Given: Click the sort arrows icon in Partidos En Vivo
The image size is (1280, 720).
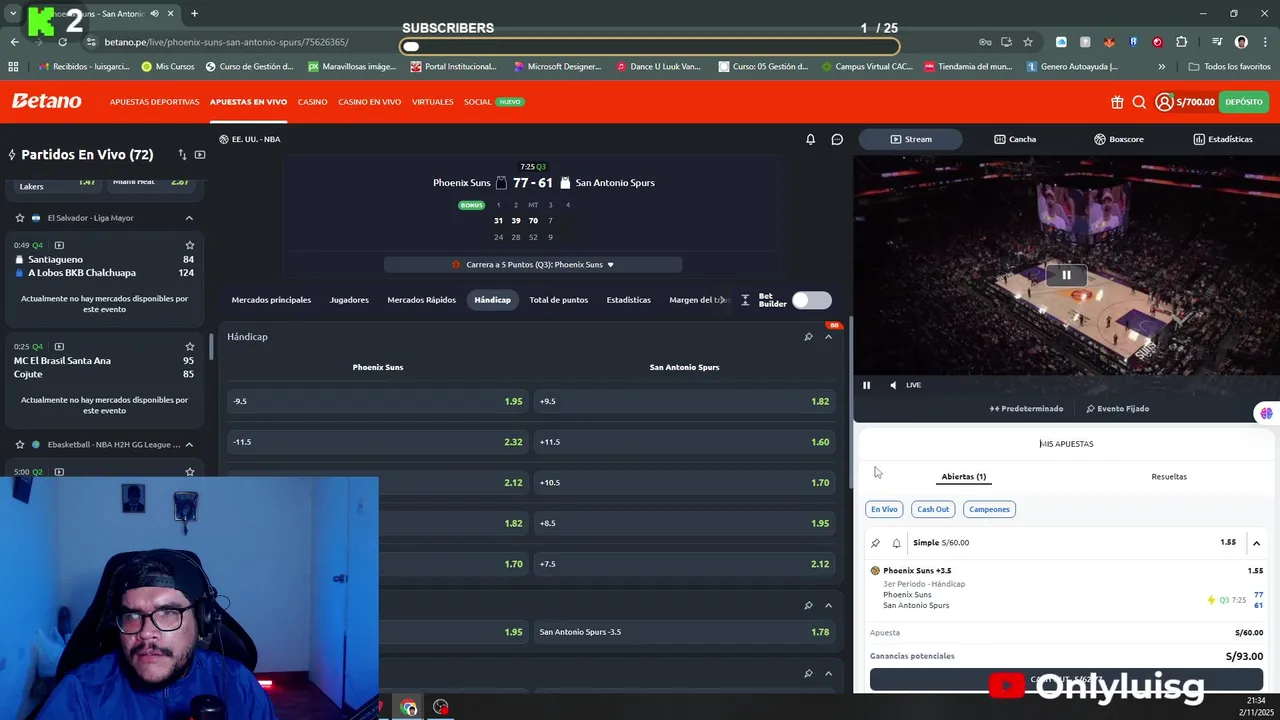Looking at the screenshot, I should point(182,155).
